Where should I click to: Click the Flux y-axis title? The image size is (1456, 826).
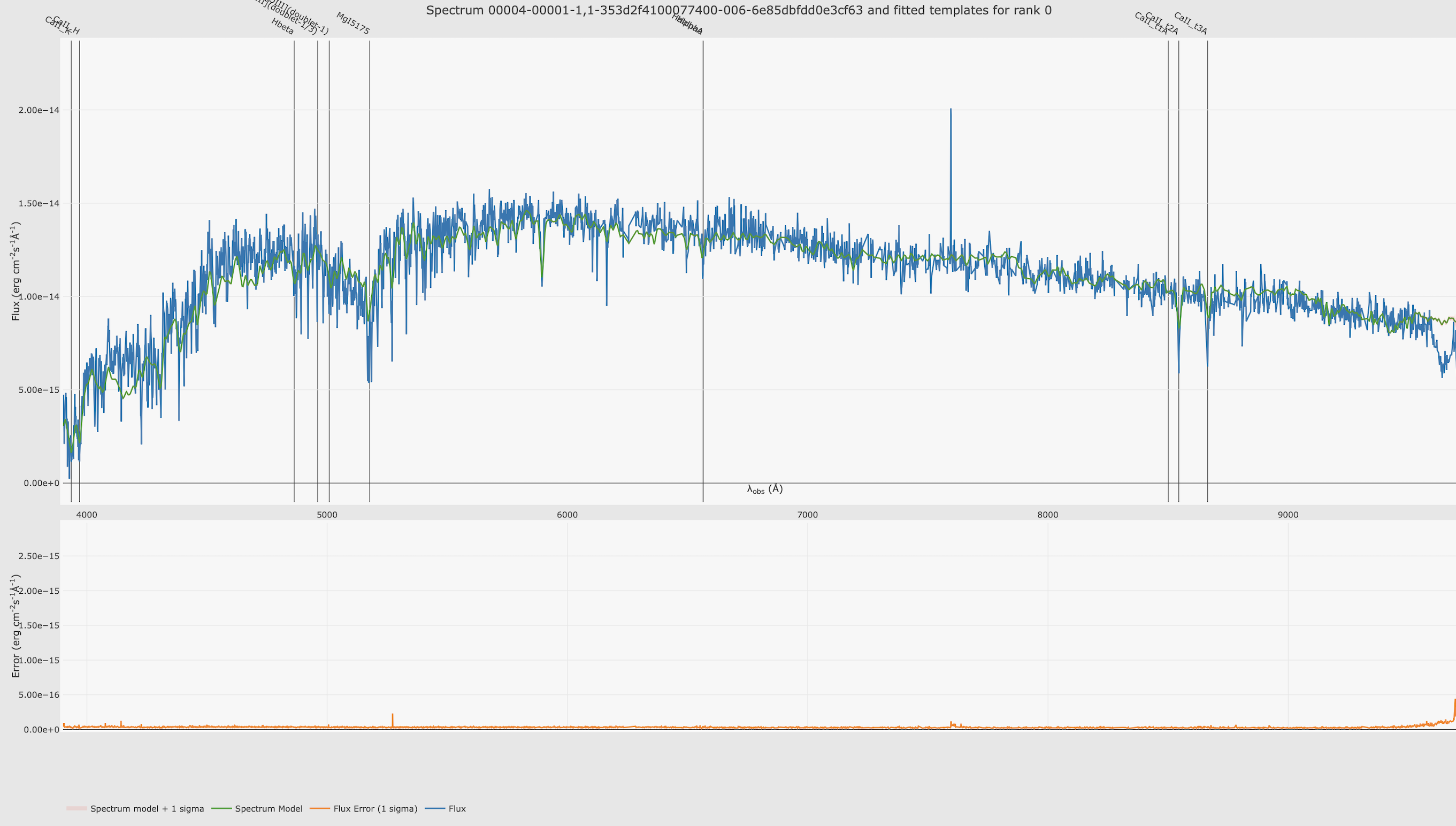(x=16, y=271)
